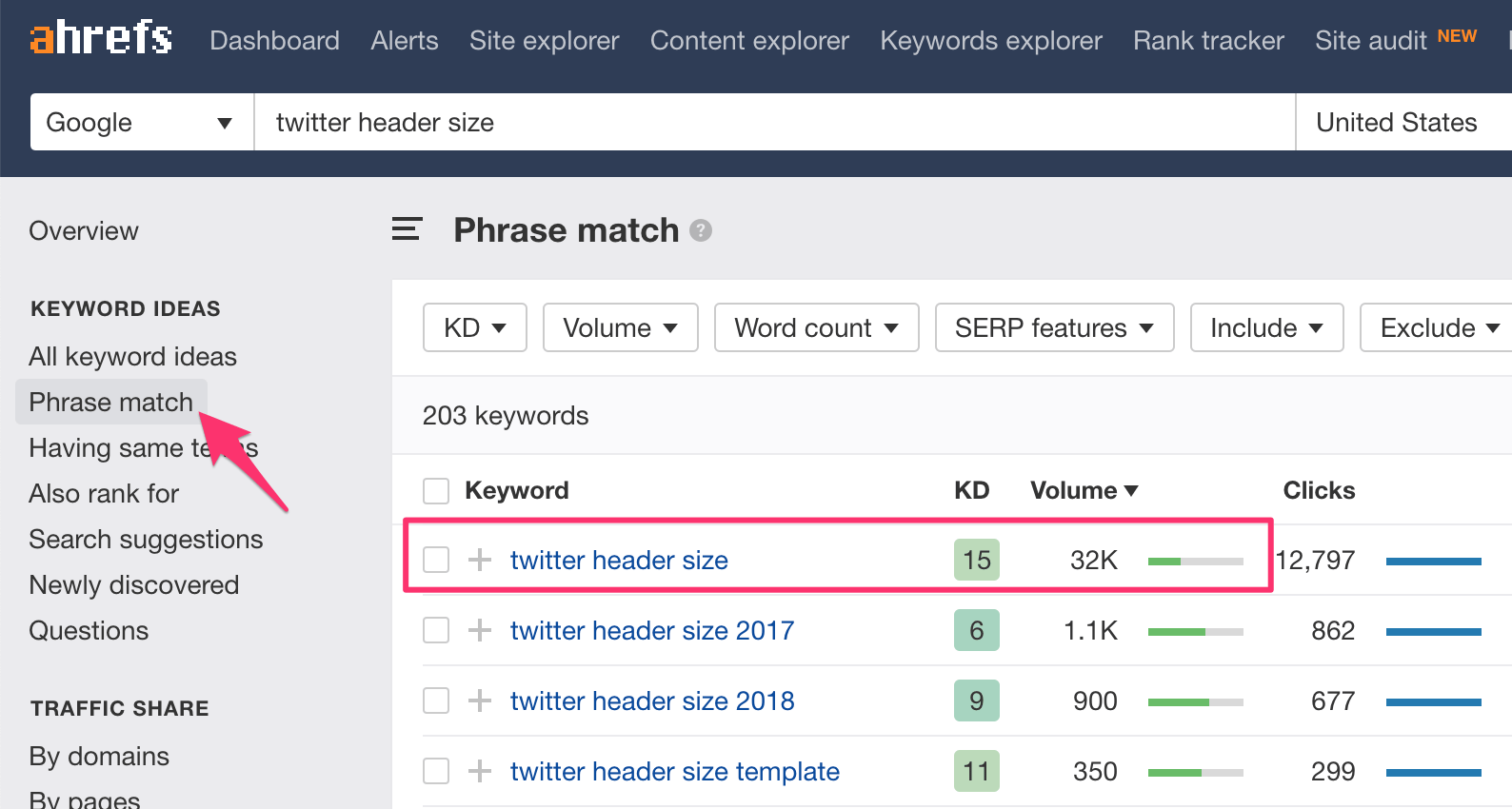Click the 677 clicks value
Screen dimensions: 1512x809
(1333, 700)
